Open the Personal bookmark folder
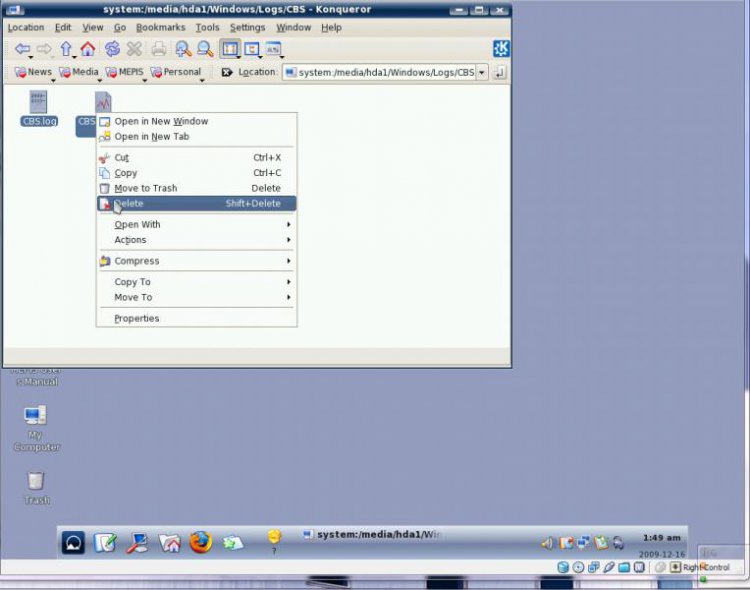Screen dimensions: 750x590 coord(176,72)
